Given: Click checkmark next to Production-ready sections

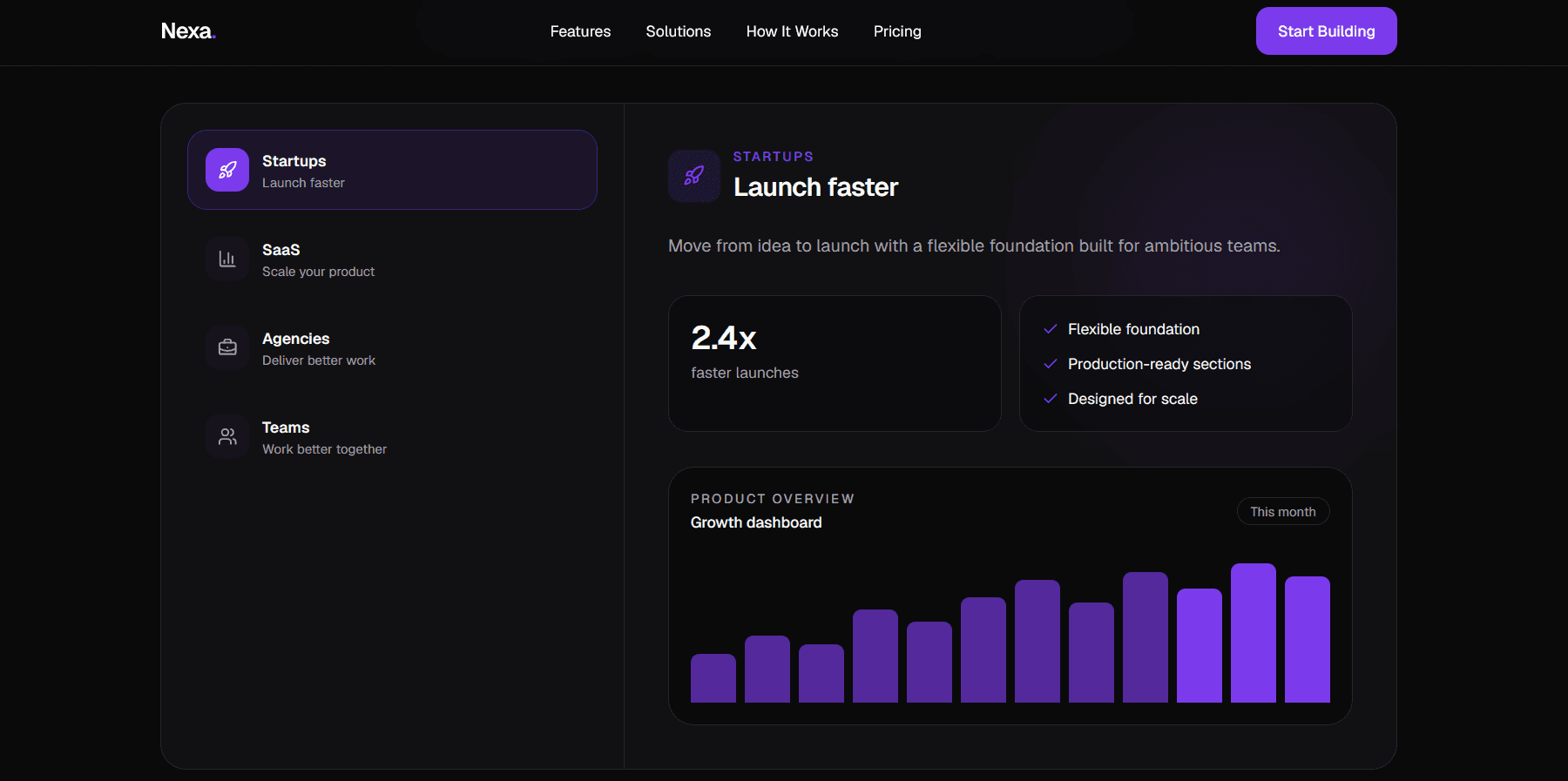Looking at the screenshot, I should coord(1051,364).
